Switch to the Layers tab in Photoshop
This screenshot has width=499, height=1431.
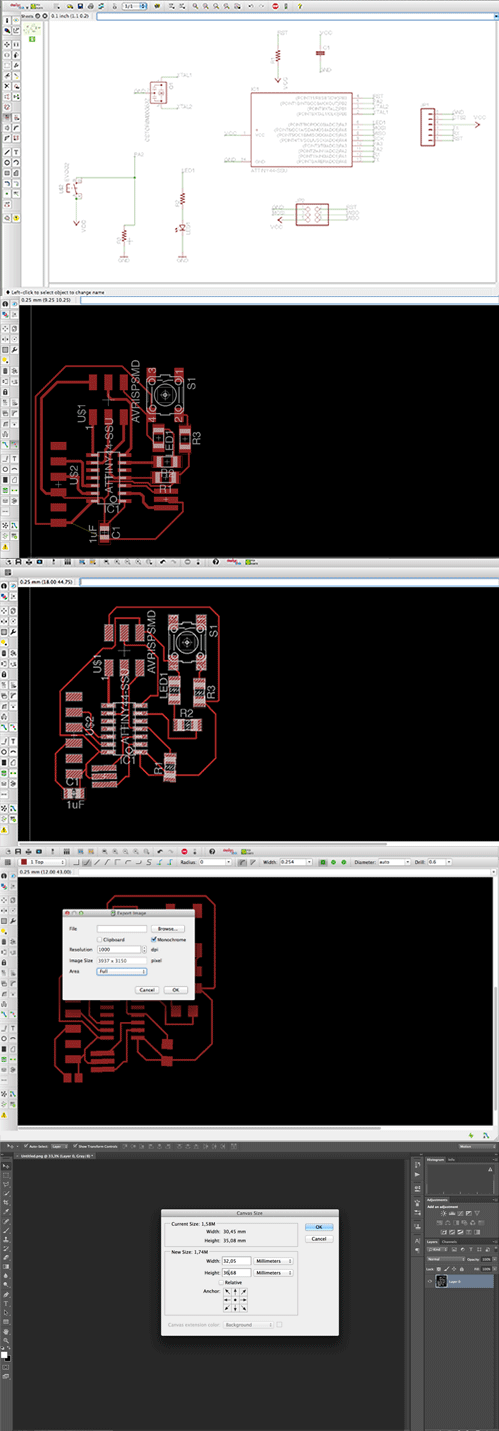click(432, 1242)
